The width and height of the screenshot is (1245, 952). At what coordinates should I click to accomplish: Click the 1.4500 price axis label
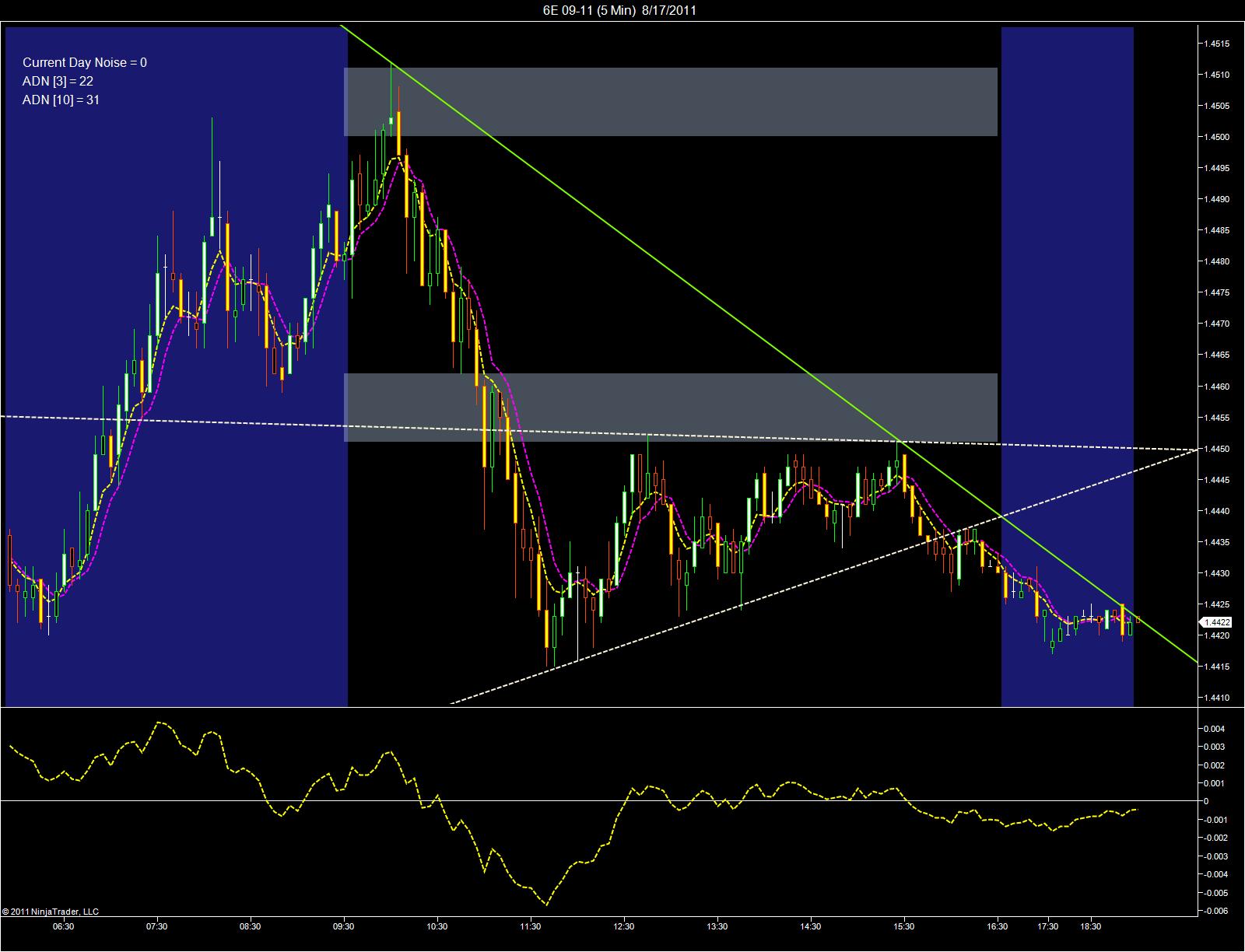[1217, 137]
